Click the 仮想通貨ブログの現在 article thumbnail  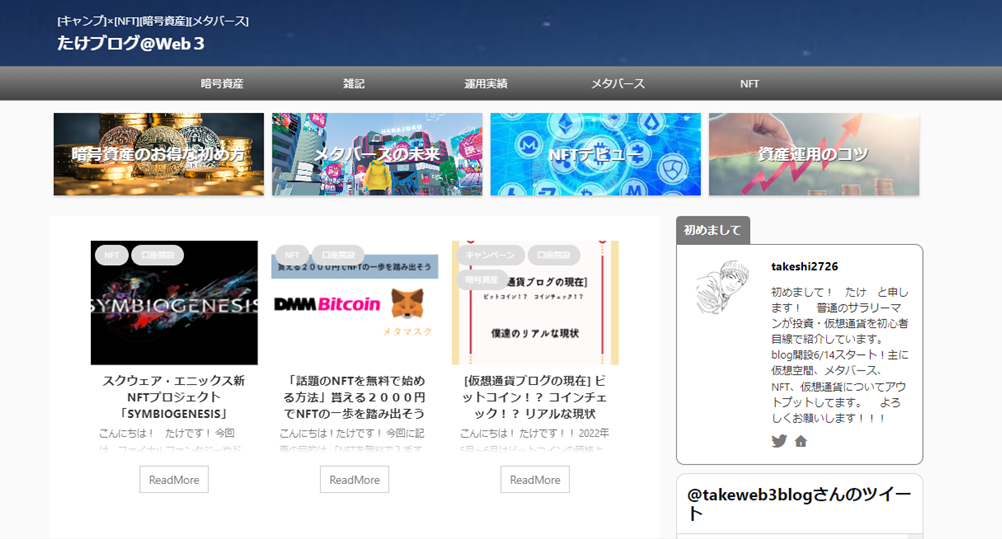[536, 303]
